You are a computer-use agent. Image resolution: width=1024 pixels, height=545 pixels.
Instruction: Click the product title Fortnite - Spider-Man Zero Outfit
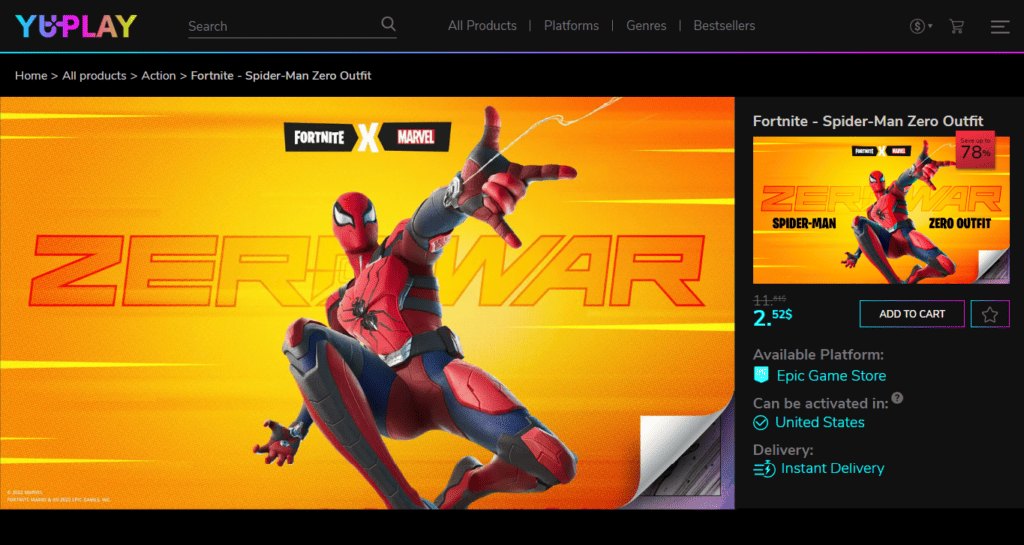tap(868, 121)
